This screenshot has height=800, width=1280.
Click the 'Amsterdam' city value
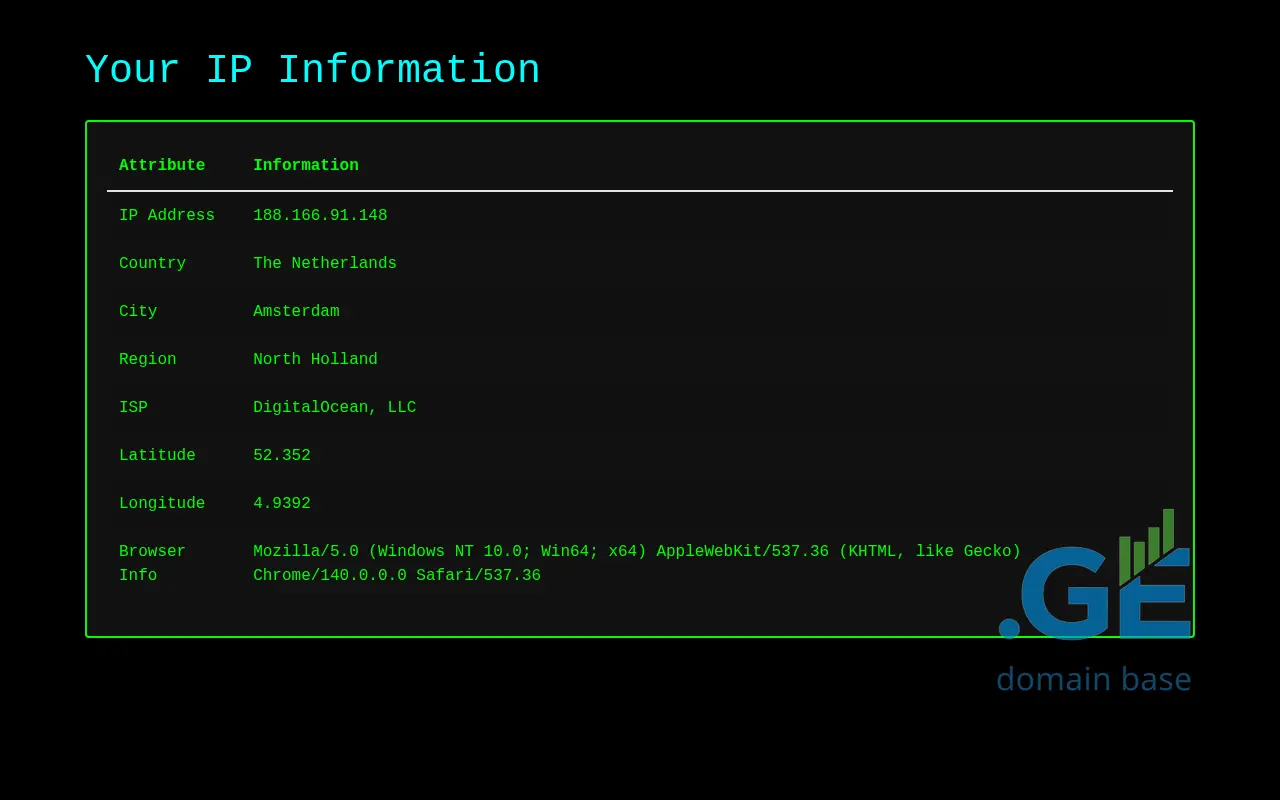coord(296,312)
